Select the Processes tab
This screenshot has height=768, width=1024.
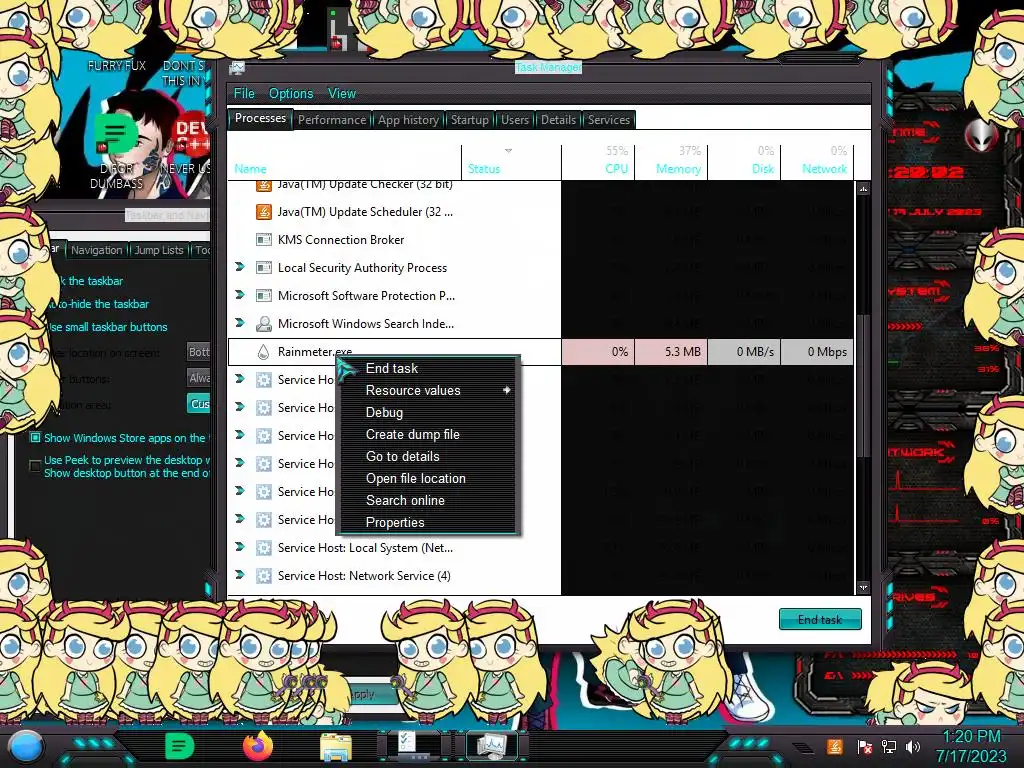[x=260, y=118]
